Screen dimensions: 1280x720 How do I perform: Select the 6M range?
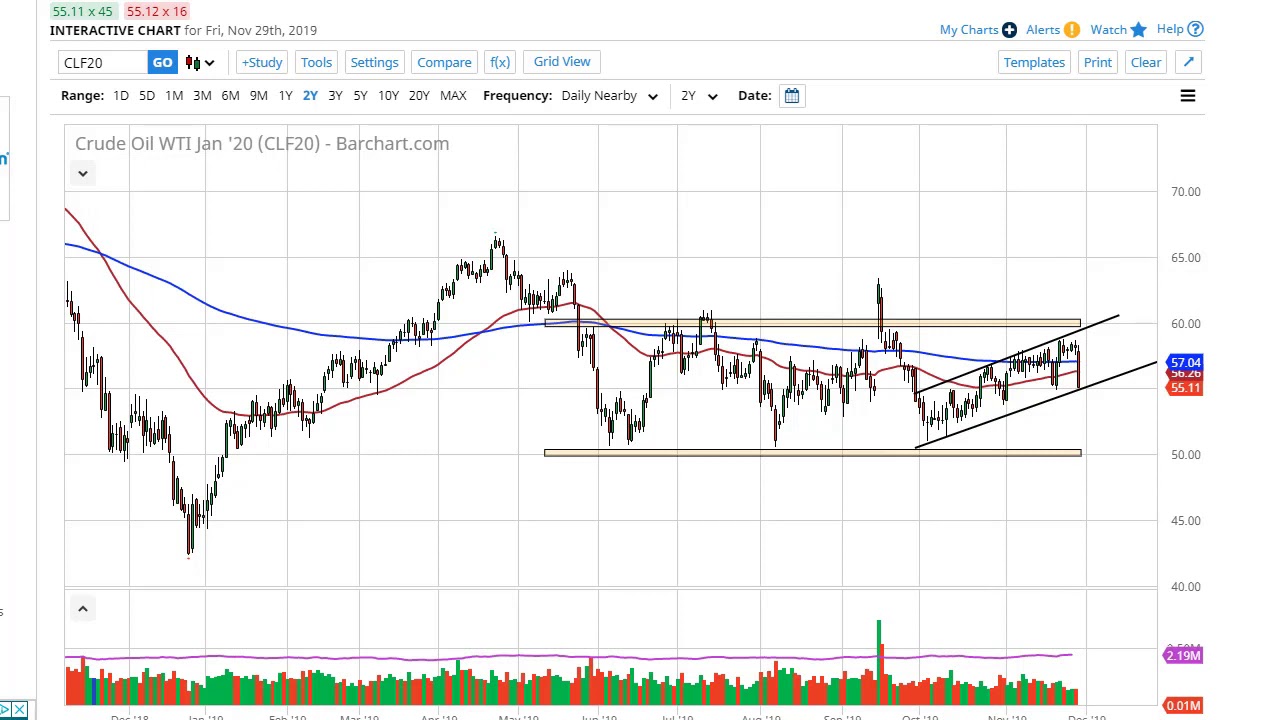coord(230,96)
